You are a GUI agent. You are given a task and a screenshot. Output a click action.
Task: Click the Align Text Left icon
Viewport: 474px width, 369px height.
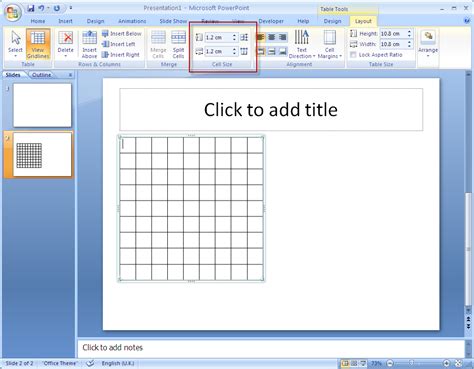point(261,37)
